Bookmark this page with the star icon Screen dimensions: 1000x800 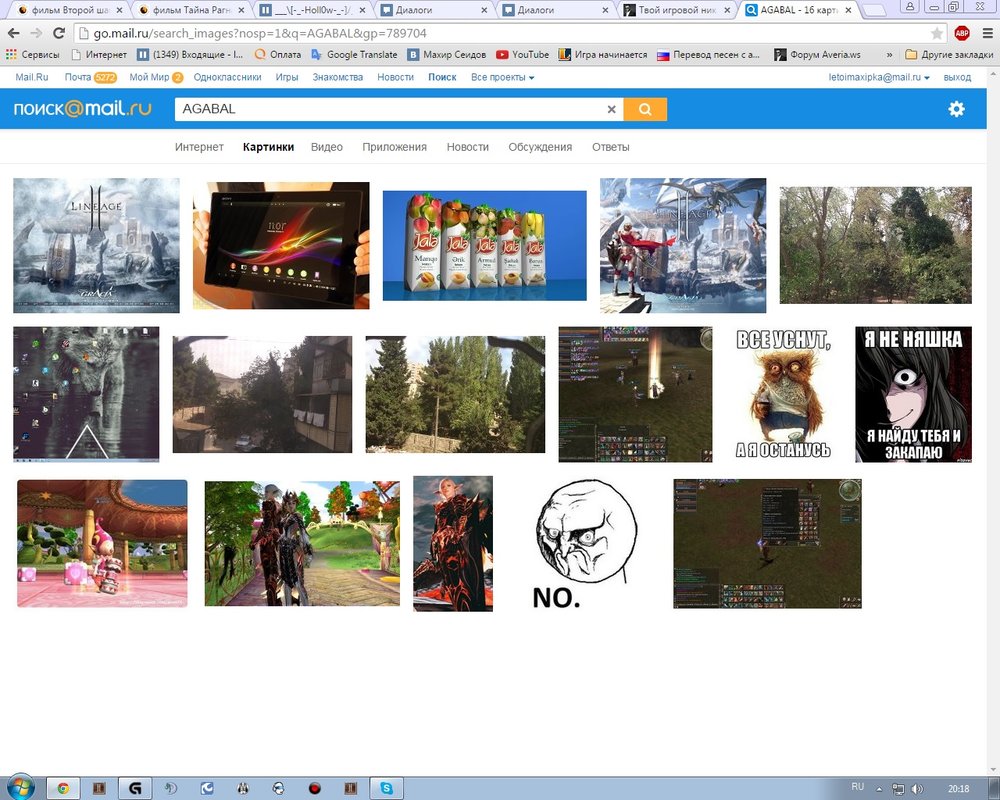pos(937,33)
